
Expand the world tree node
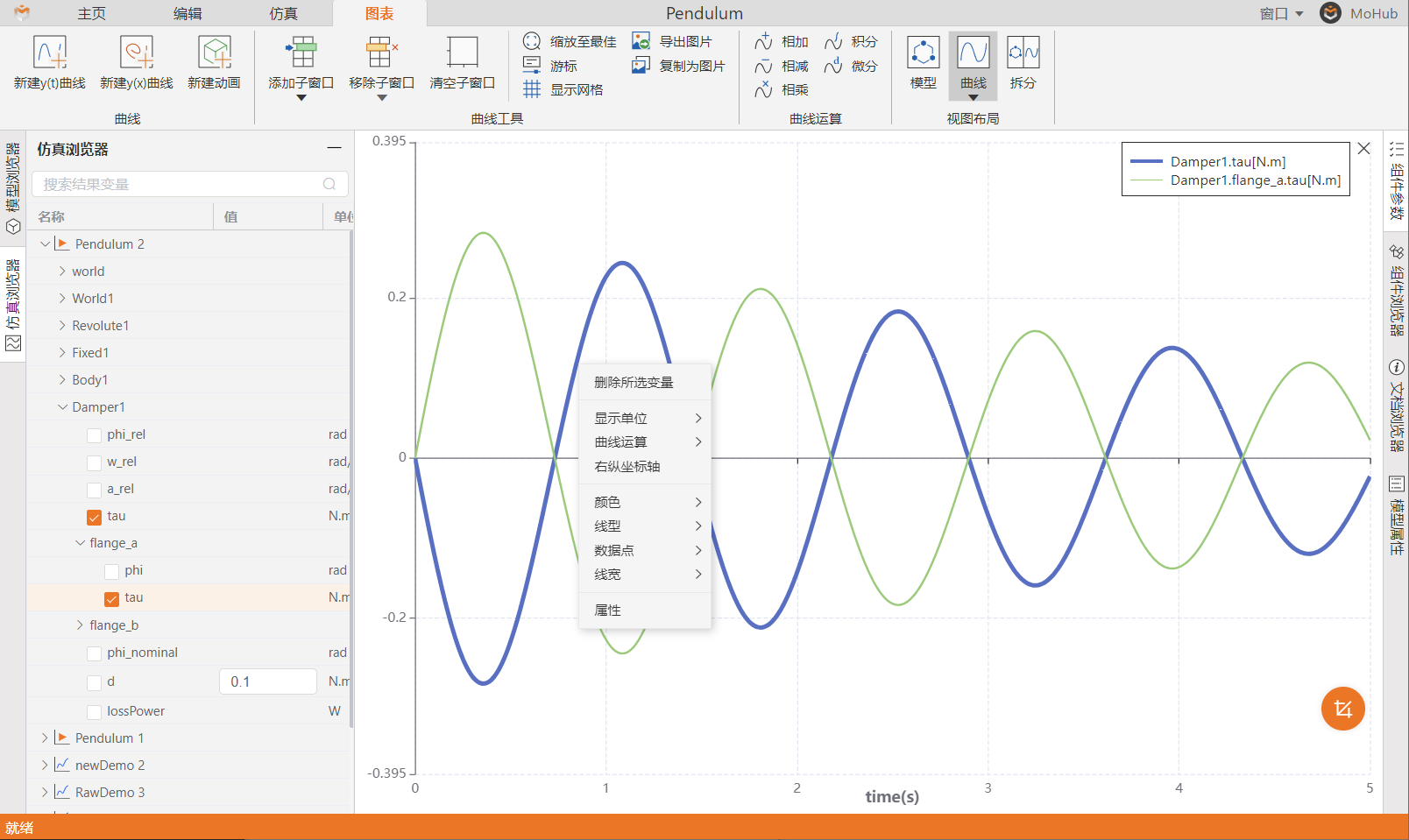[x=62, y=271]
